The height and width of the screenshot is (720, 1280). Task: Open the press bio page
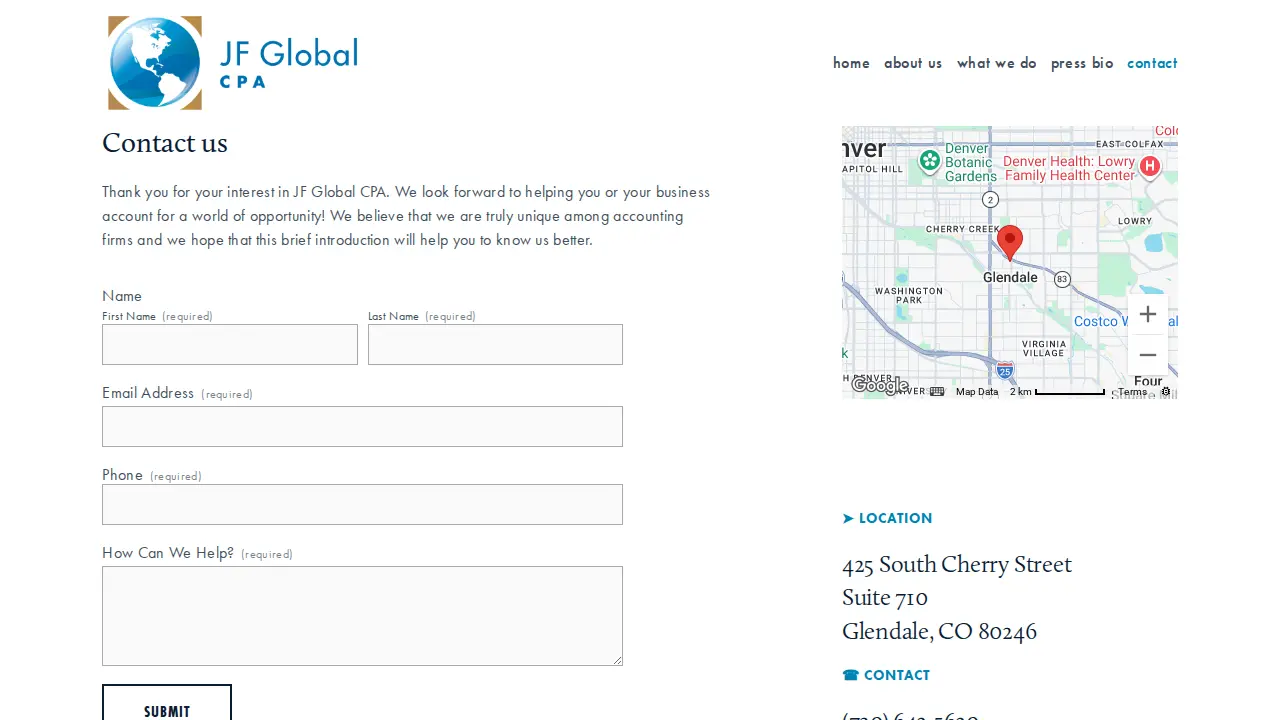1082,63
